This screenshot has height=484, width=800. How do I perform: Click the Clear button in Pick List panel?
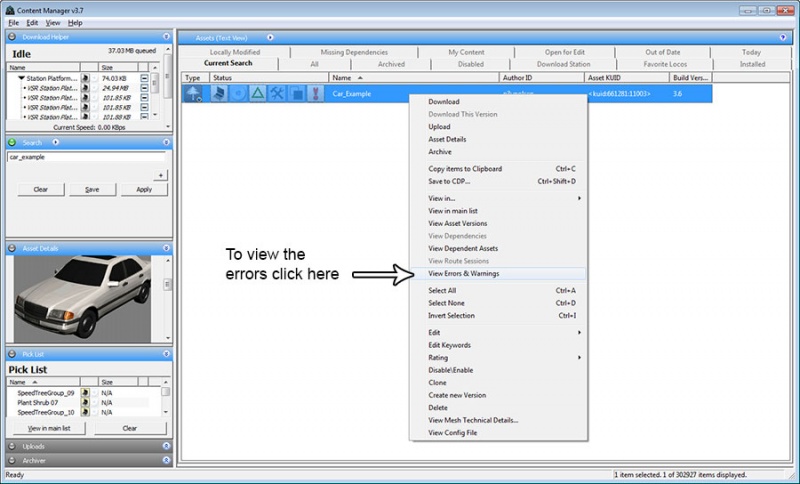click(130, 428)
